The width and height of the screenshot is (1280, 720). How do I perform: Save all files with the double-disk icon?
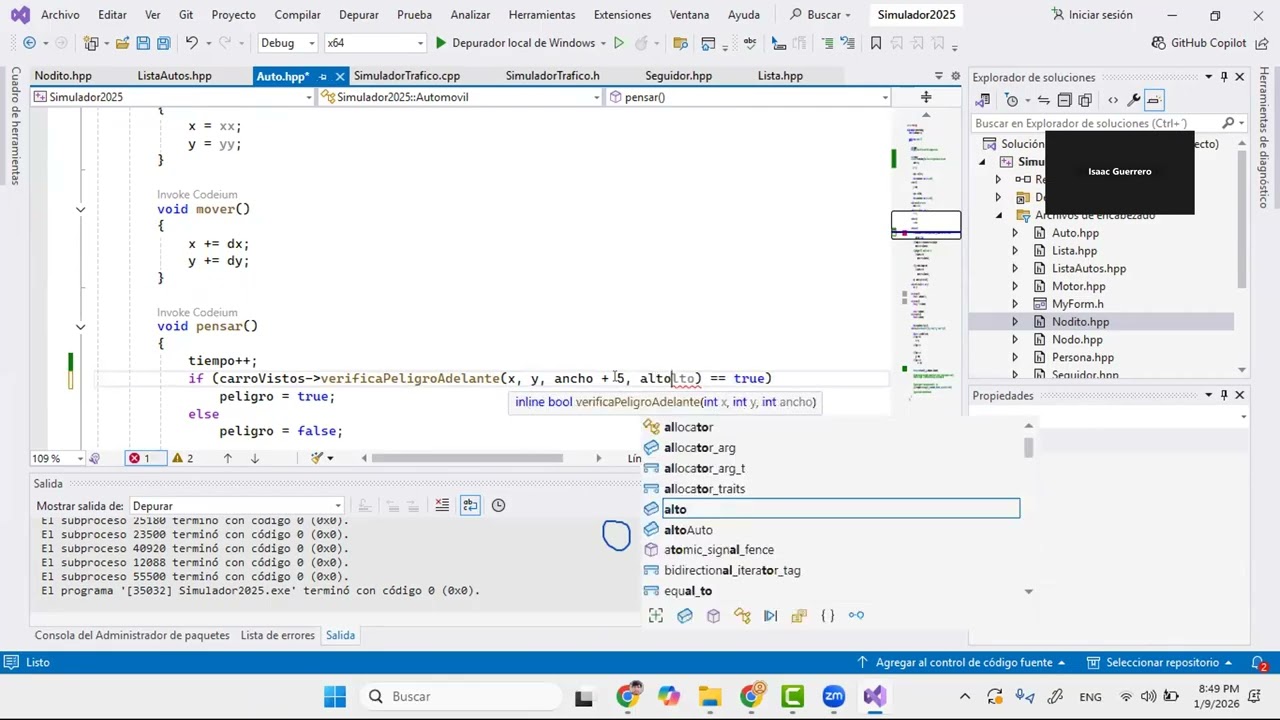coord(163,43)
